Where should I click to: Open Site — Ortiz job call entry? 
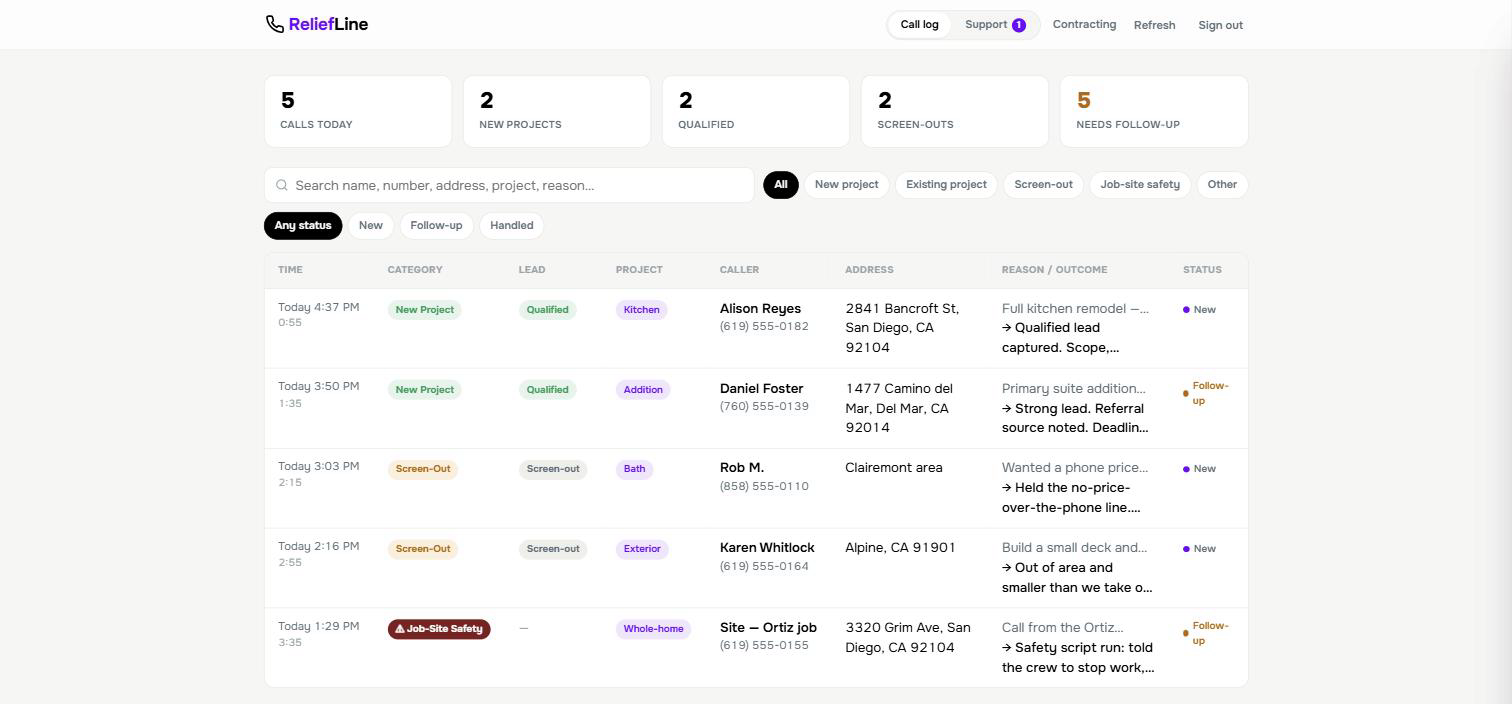point(756,647)
